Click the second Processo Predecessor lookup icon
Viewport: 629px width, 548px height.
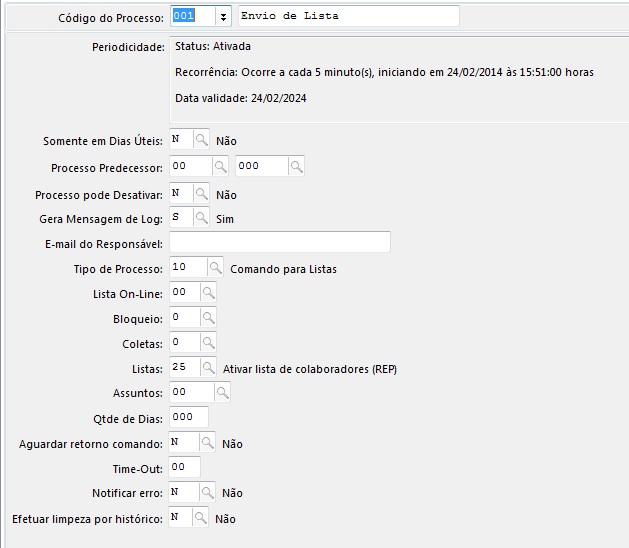pos(296,167)
